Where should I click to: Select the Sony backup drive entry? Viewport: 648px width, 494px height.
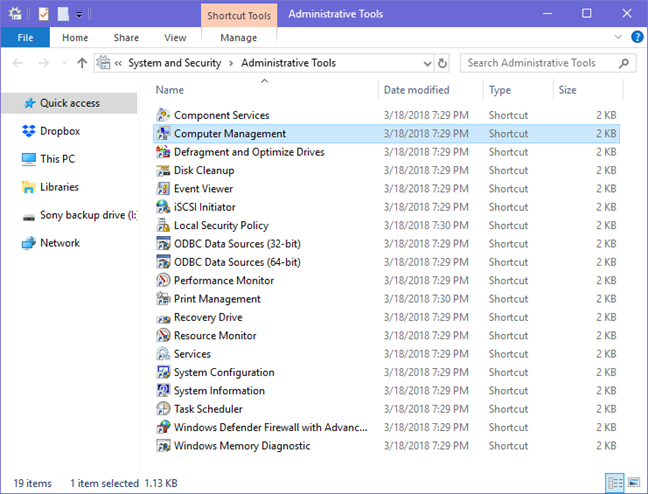coord(81,215)
